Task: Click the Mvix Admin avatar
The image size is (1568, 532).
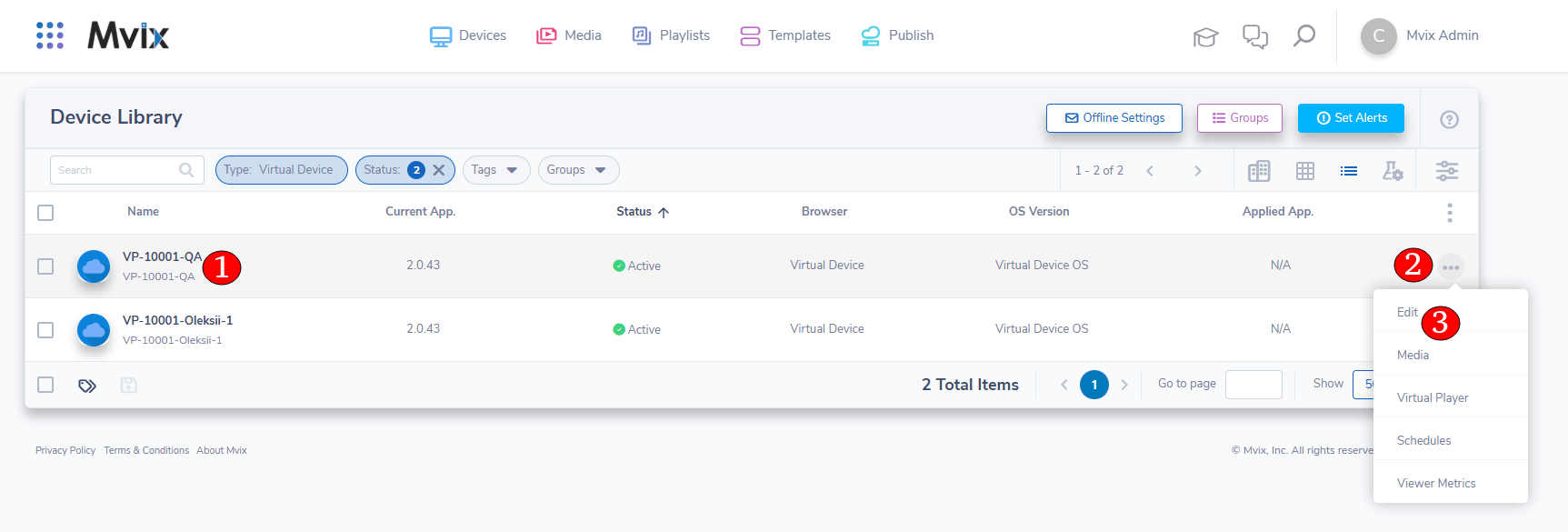Action: point(1379,35)
